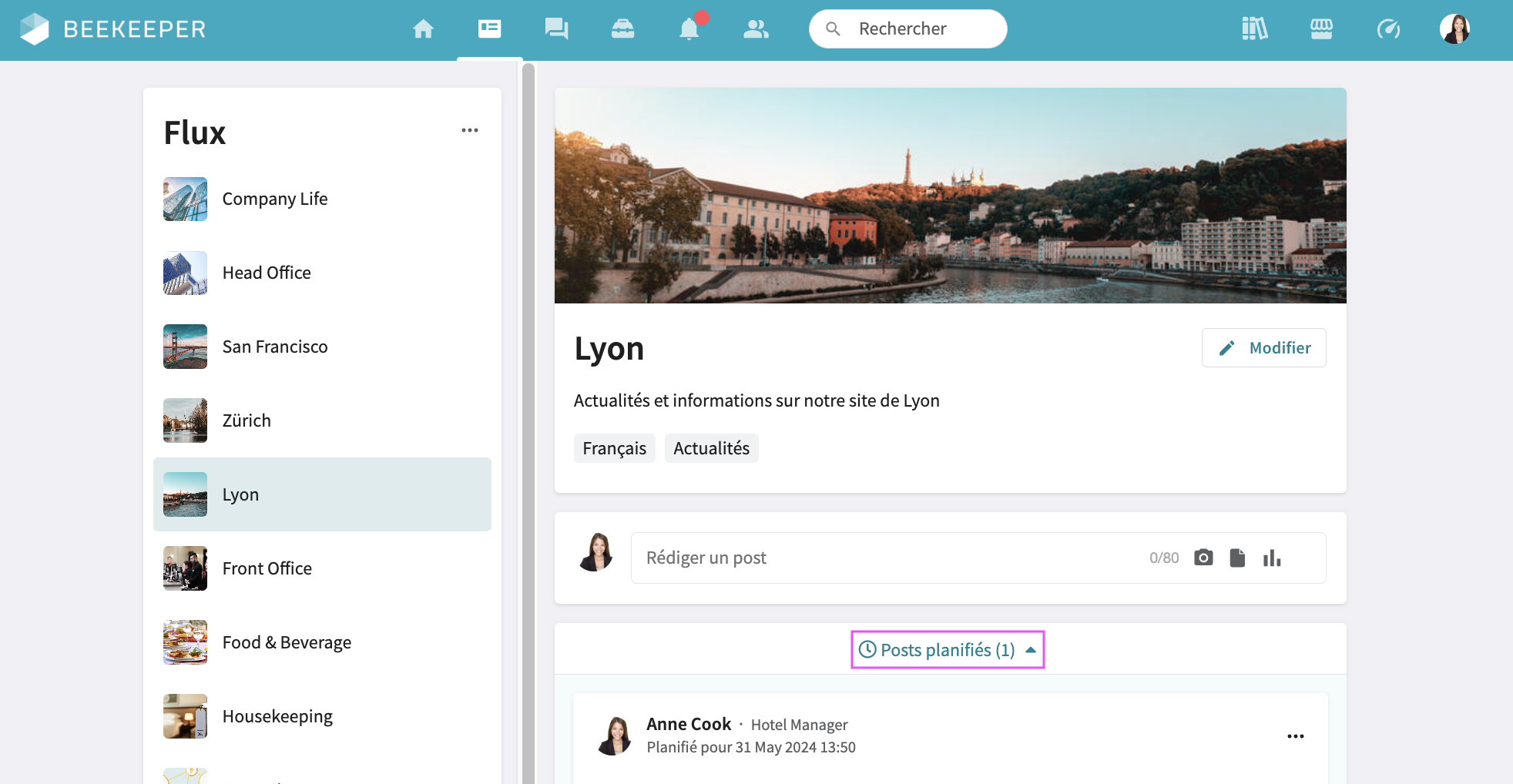Image resolution: width=1513 pixels, height=784 pixels.
Task: Go to the Home icon
Action: (423, 29)
